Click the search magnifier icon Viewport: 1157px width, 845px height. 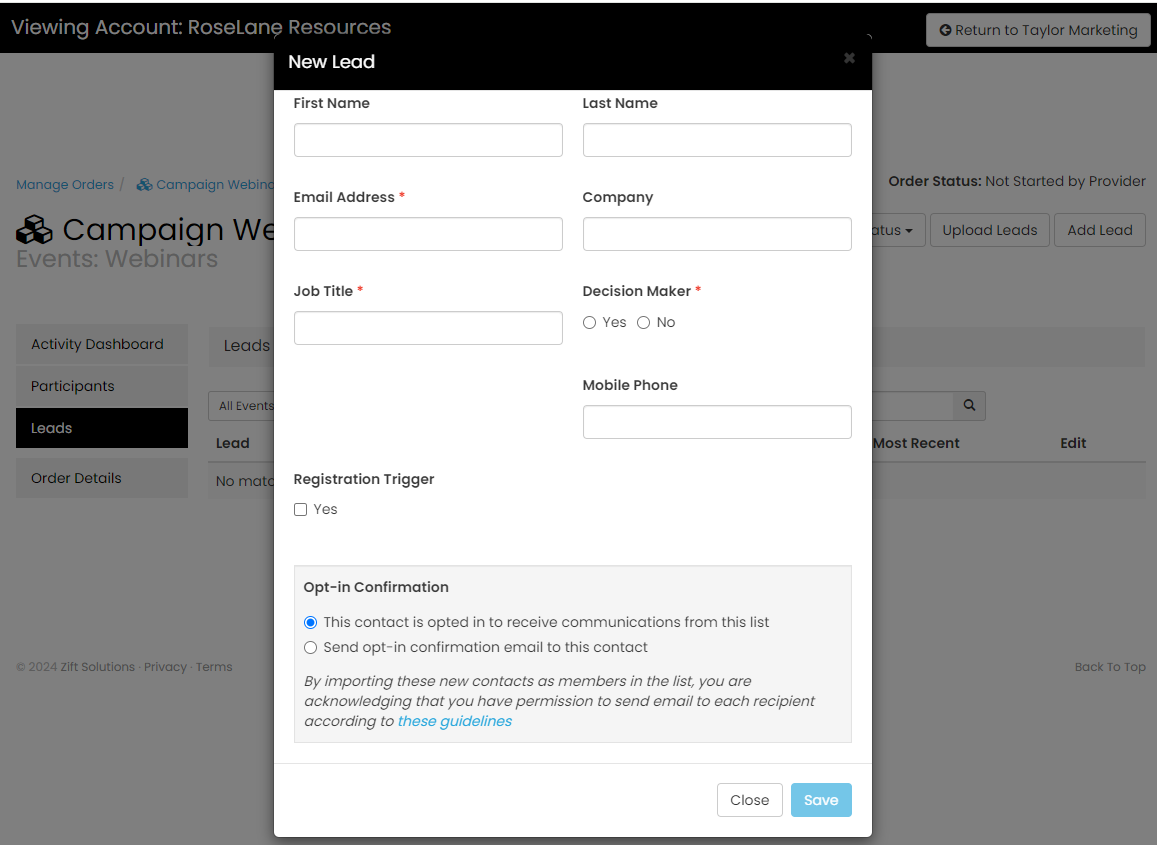[x=969, y=405]
